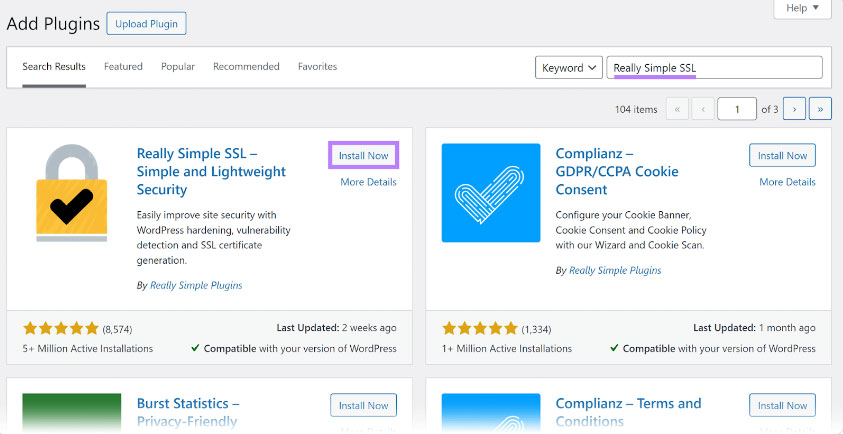Open More Details for Really Simple SSL
Screen dimensions: 843x434
[x=368, y=182]
